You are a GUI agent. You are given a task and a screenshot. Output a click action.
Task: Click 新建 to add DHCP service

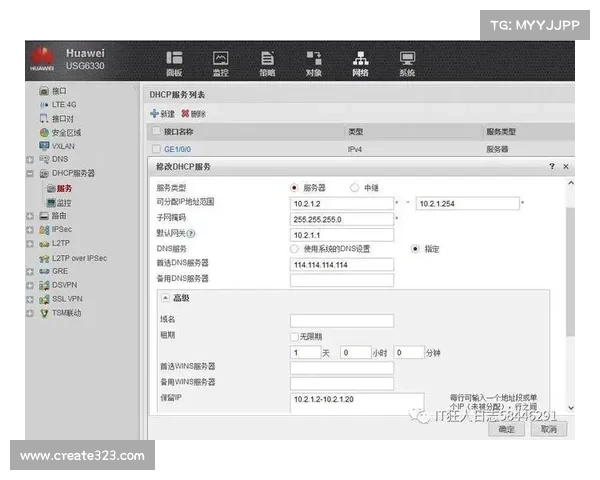163,114
